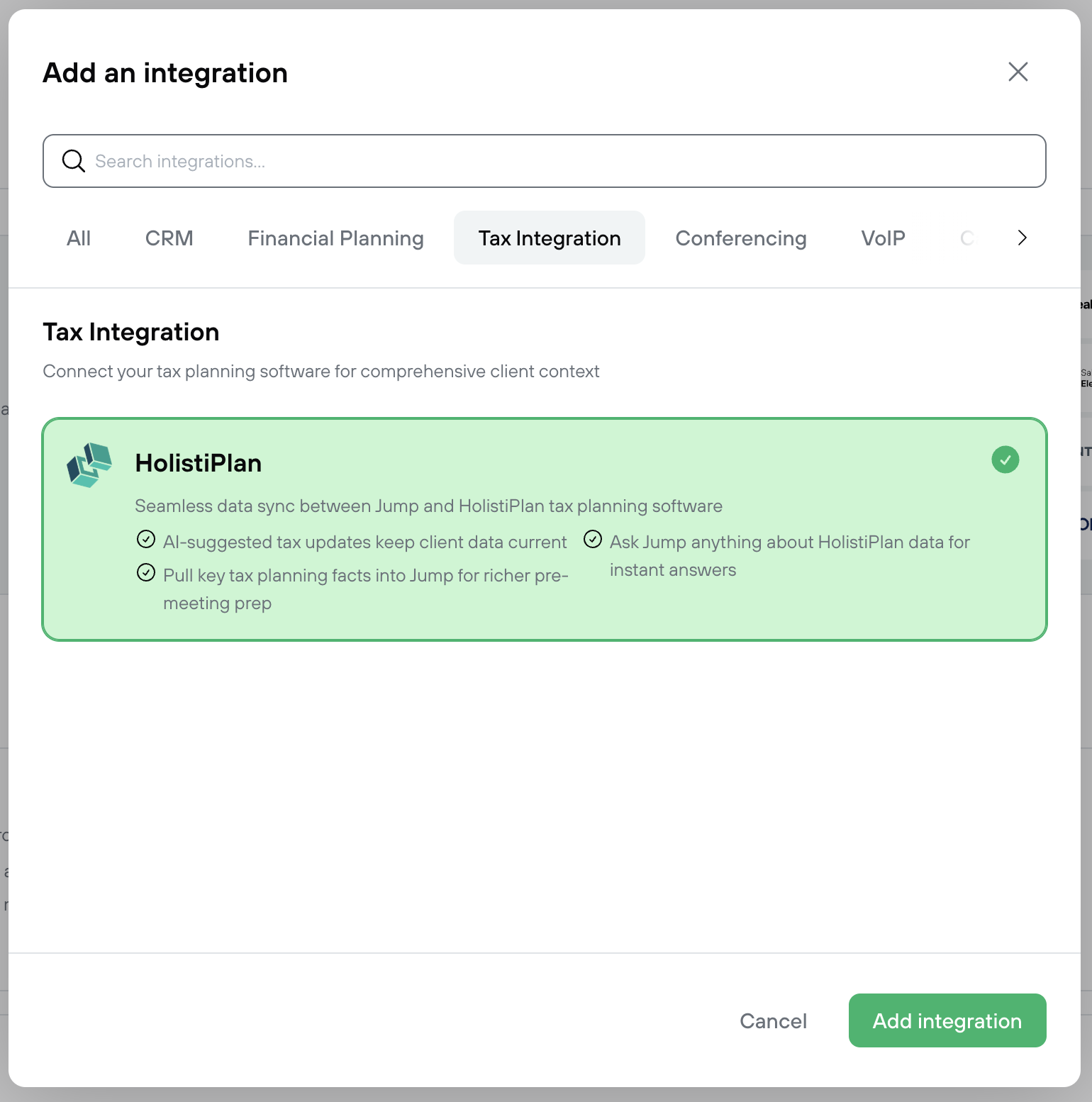Click checkmark icon beside Ask Jump anything
This screenshot has height=1102, width=1092.
(593, 540)
